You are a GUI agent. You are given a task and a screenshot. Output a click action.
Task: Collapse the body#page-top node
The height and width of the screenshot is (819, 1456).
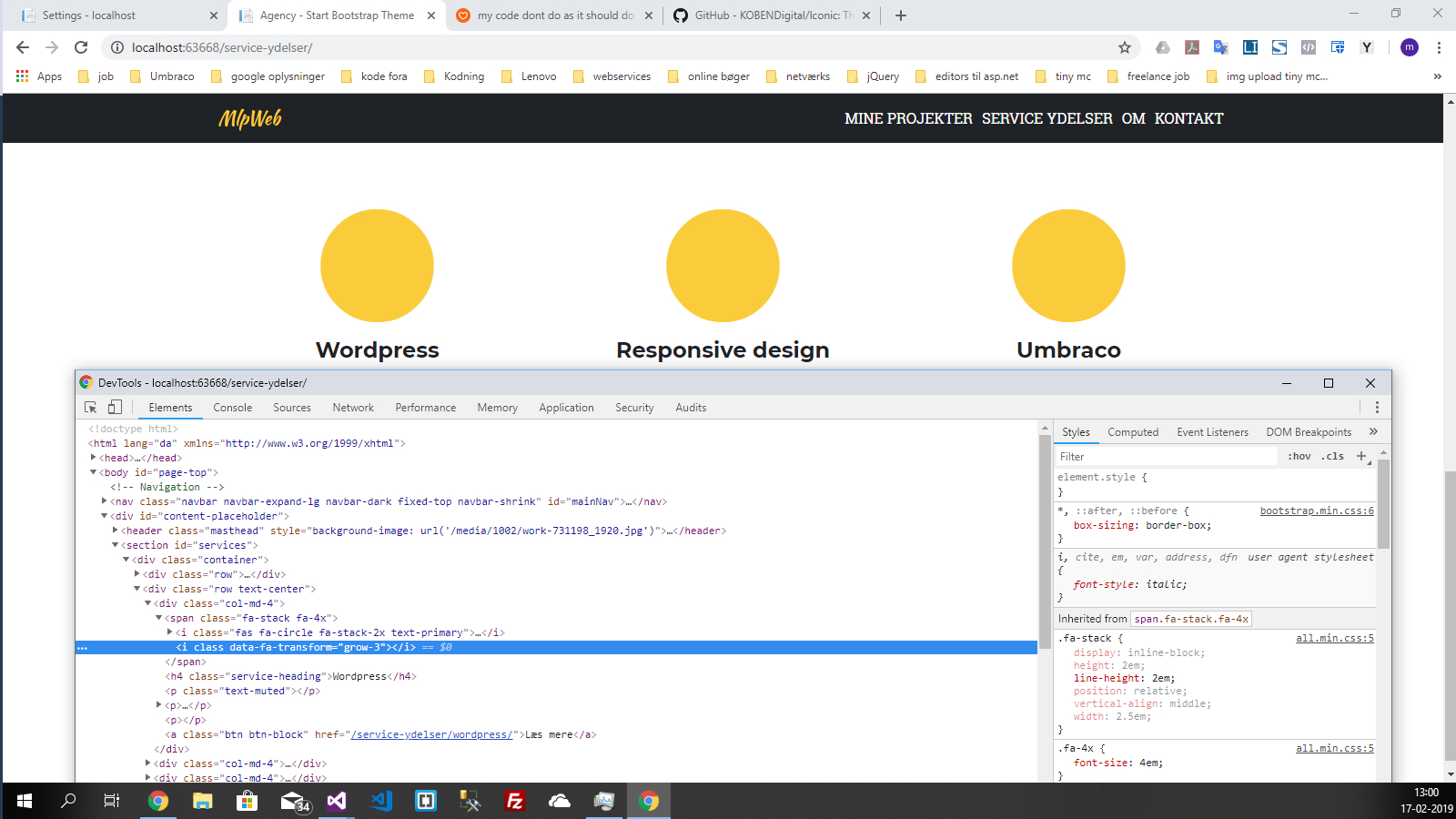(94, 472)
